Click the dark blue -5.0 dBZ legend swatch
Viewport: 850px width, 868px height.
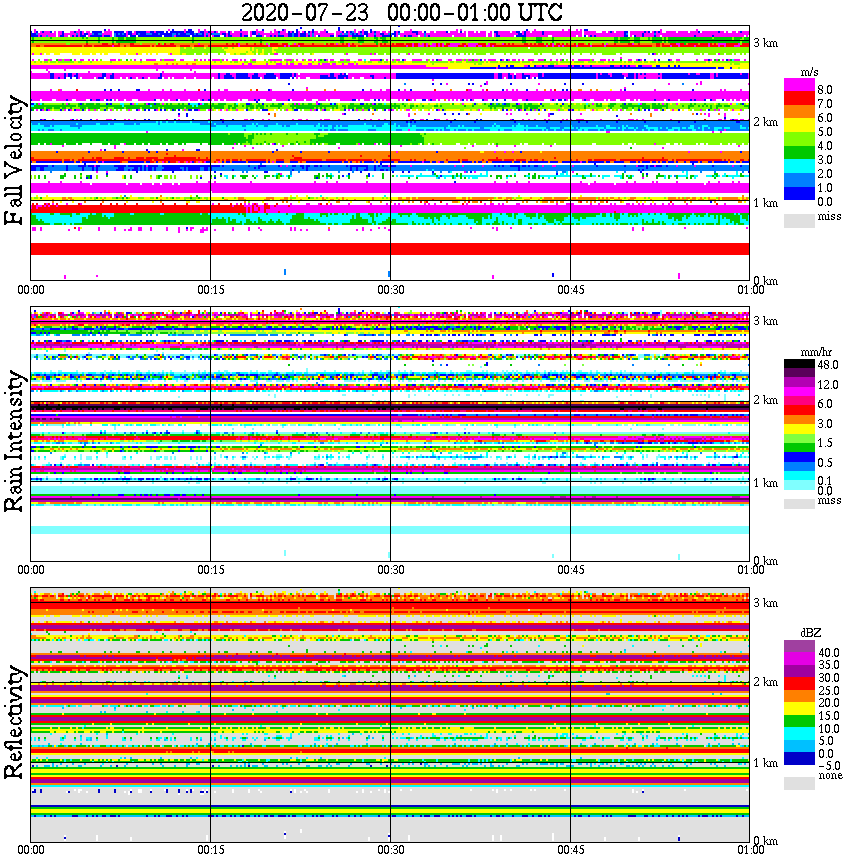(x=799, y=758)
